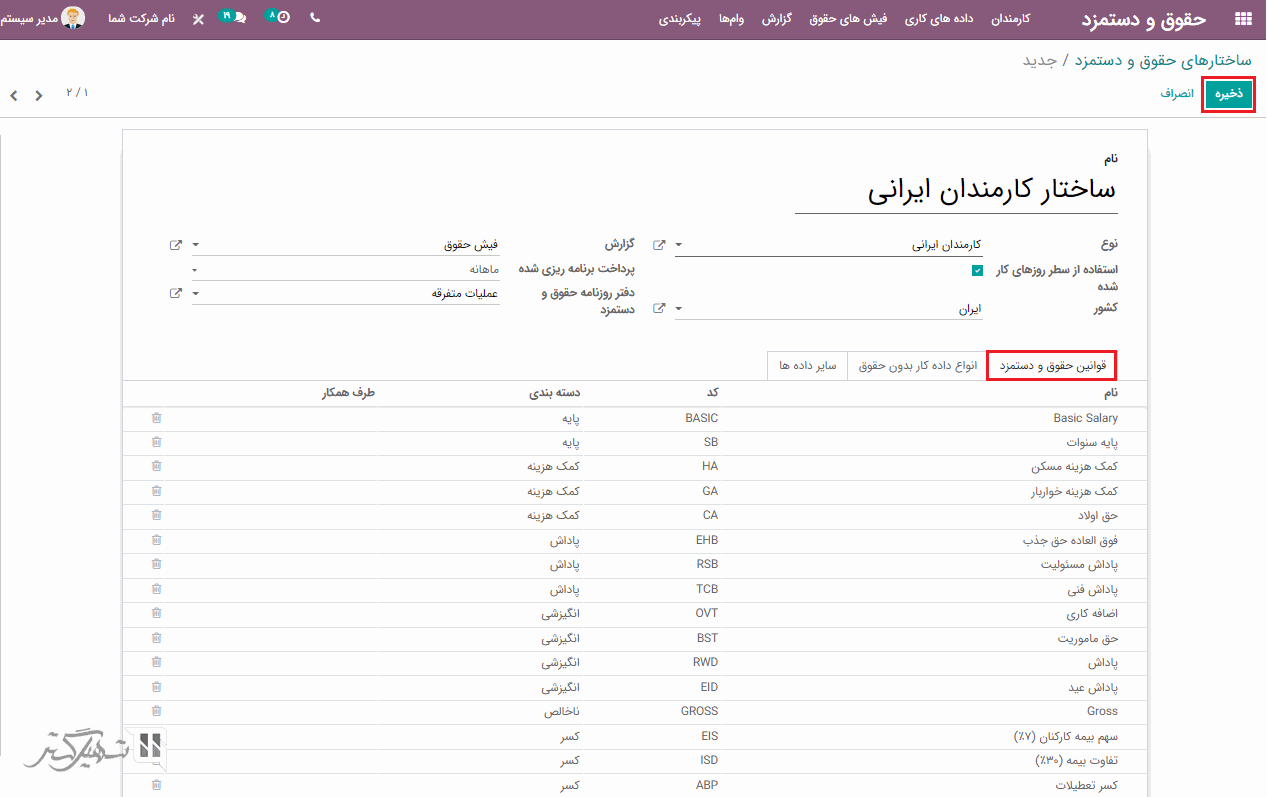
Task: Open the apps grid menu
Action: coord(1243,19)
